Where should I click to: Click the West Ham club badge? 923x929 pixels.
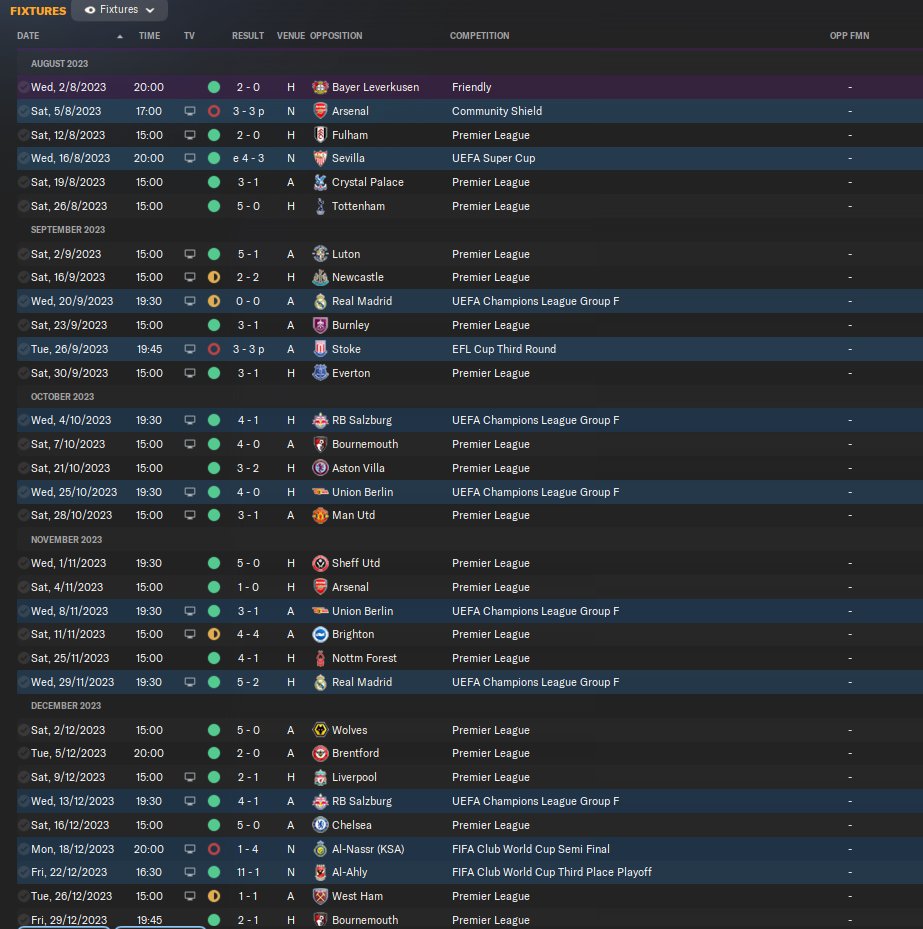(x=320, y=896)
